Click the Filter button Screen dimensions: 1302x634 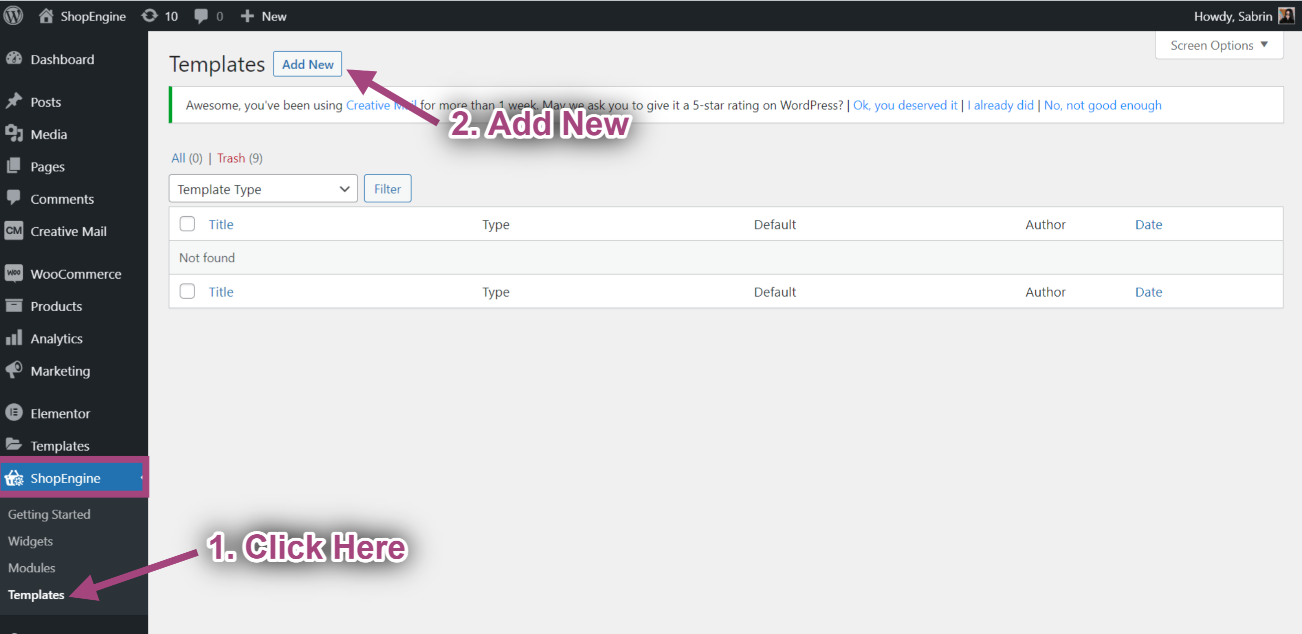pyautogui.click(x=388, y=189)
